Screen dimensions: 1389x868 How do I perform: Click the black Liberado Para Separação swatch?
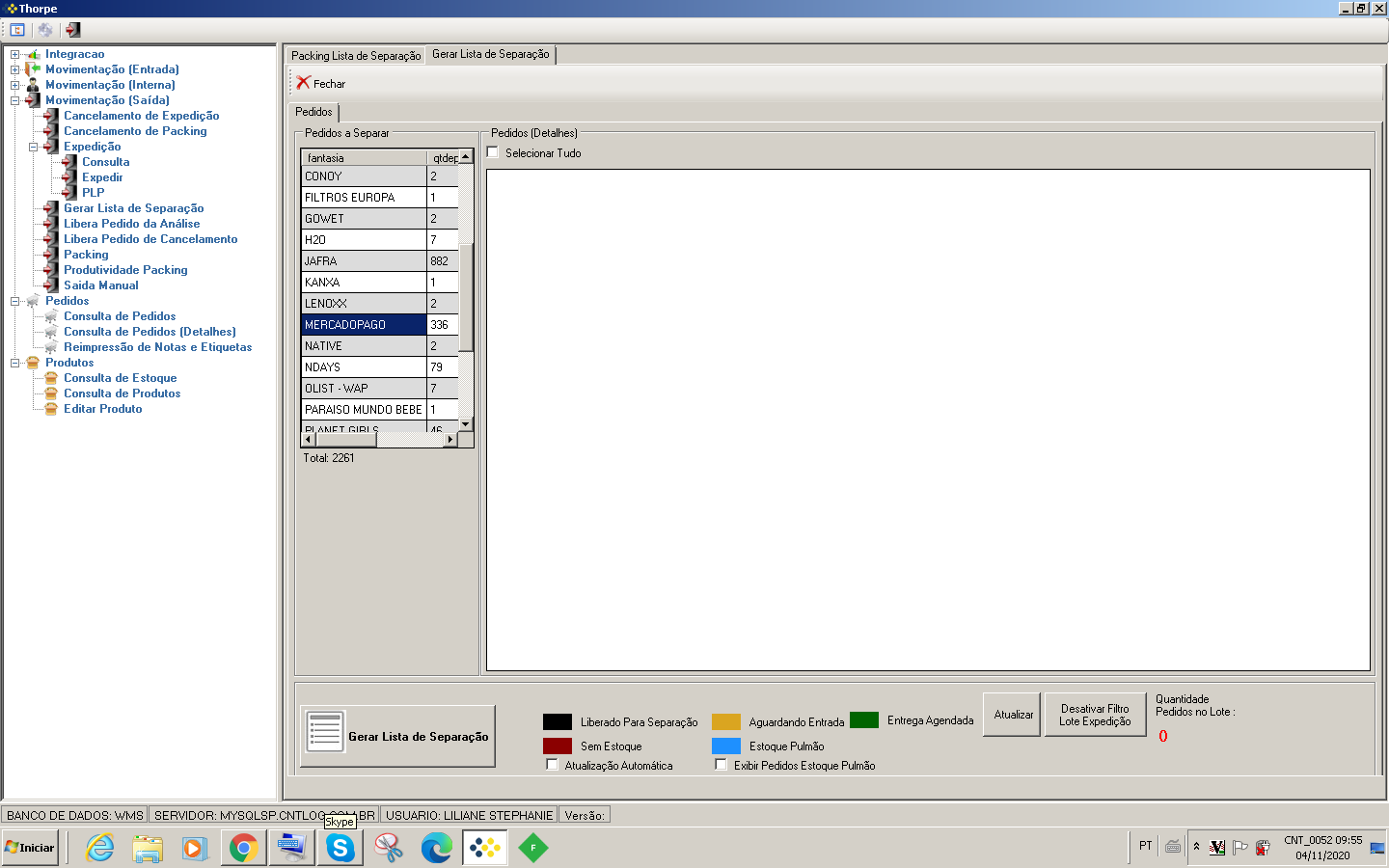tap(558, 721)
